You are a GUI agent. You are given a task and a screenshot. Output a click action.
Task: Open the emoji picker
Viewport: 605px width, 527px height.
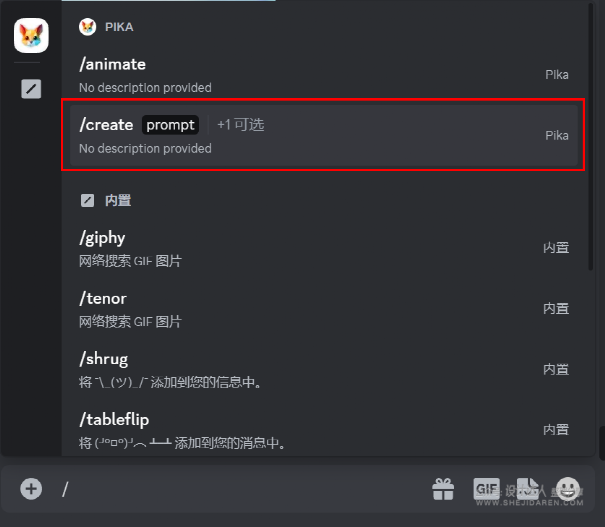[x=568, y=489]
